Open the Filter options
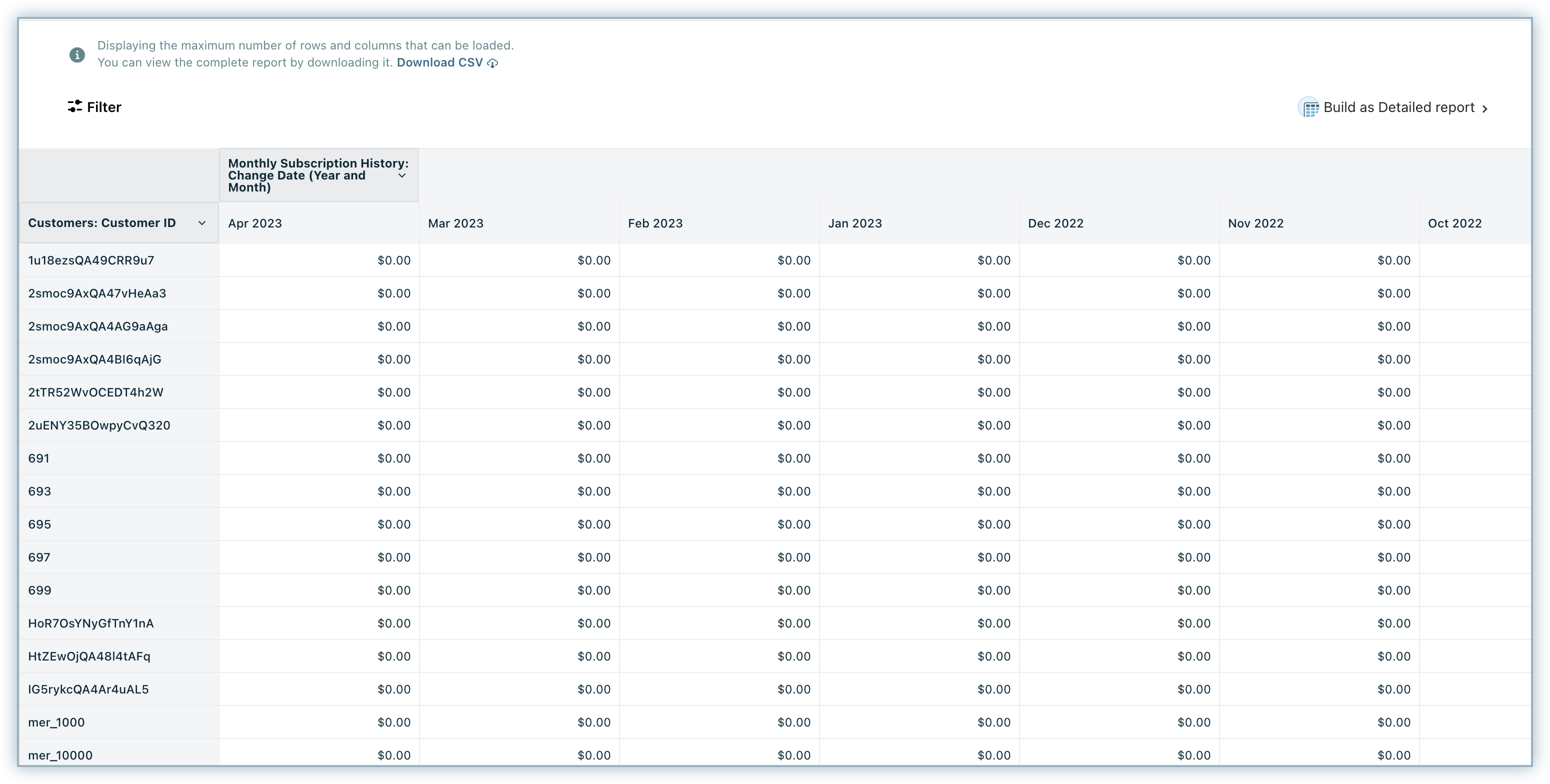This screenshot has width=1550, height=784. 103,107
